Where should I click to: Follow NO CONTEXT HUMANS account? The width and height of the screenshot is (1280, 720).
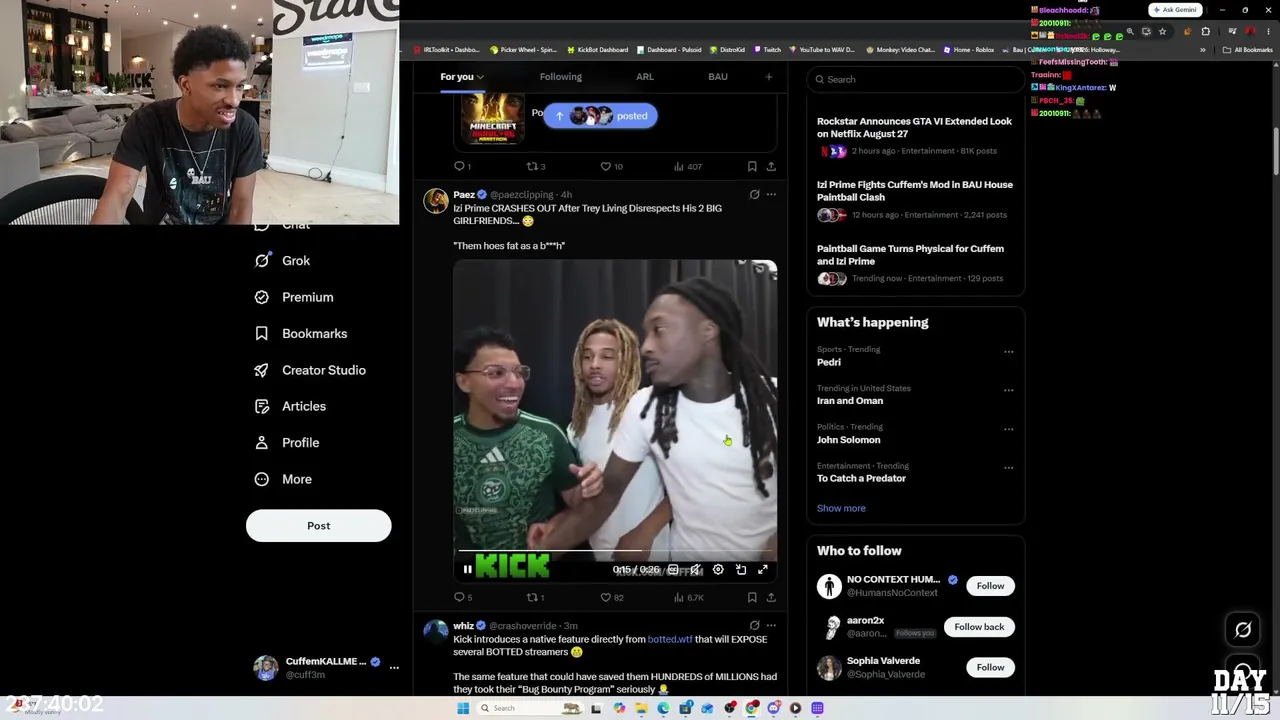click(990, 586)
